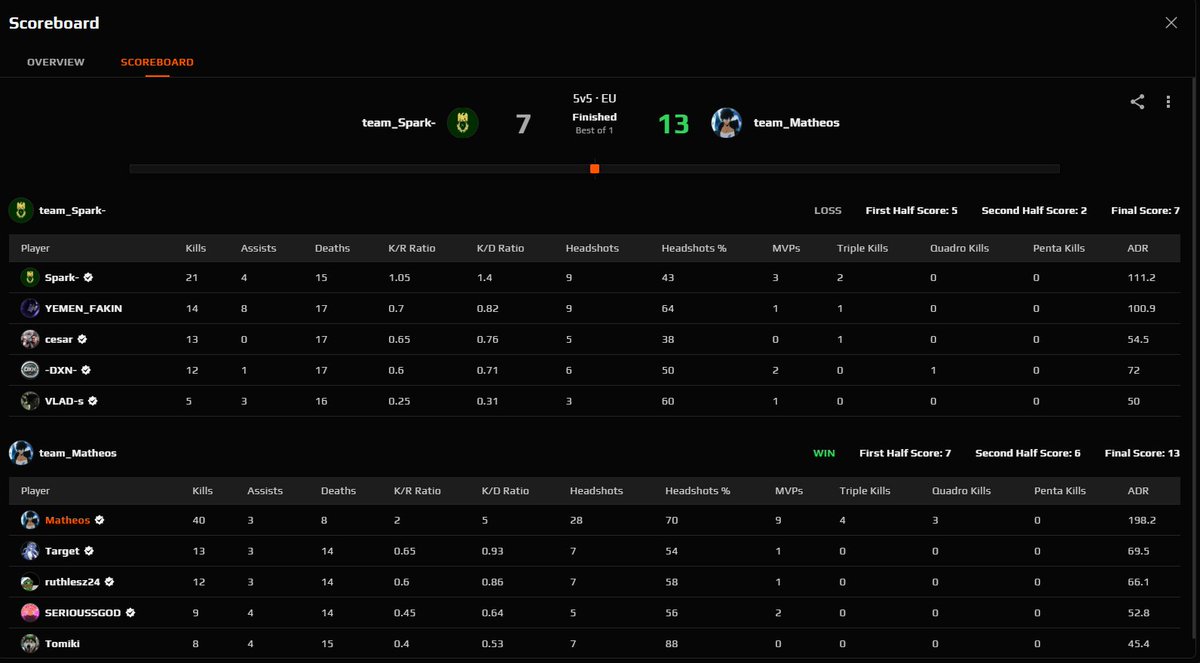Click Matheos ADR value 198.2
Viewport: 1200px width, 663px height.
1142,520
